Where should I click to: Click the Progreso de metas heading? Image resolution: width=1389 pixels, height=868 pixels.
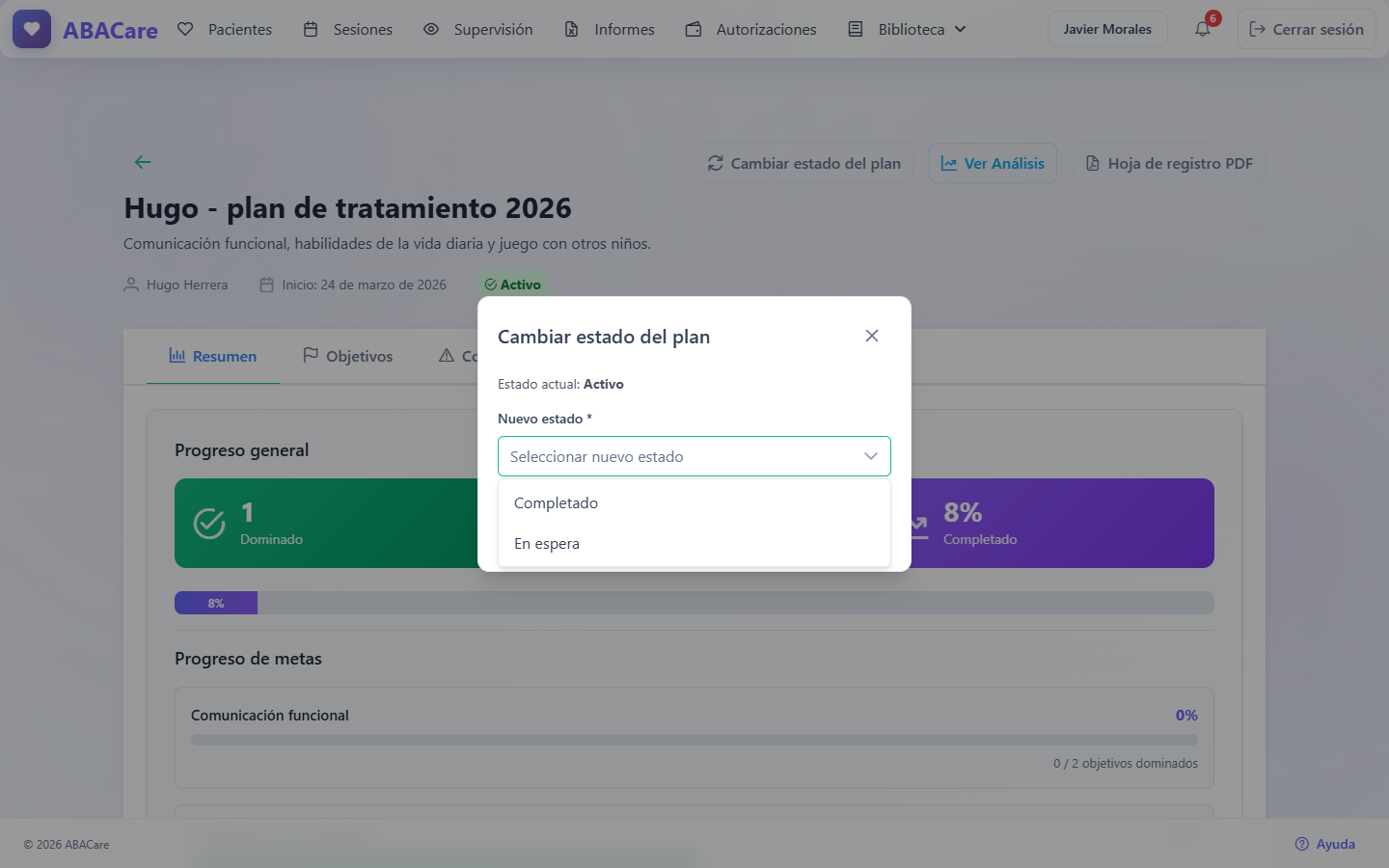click(248, 659)
